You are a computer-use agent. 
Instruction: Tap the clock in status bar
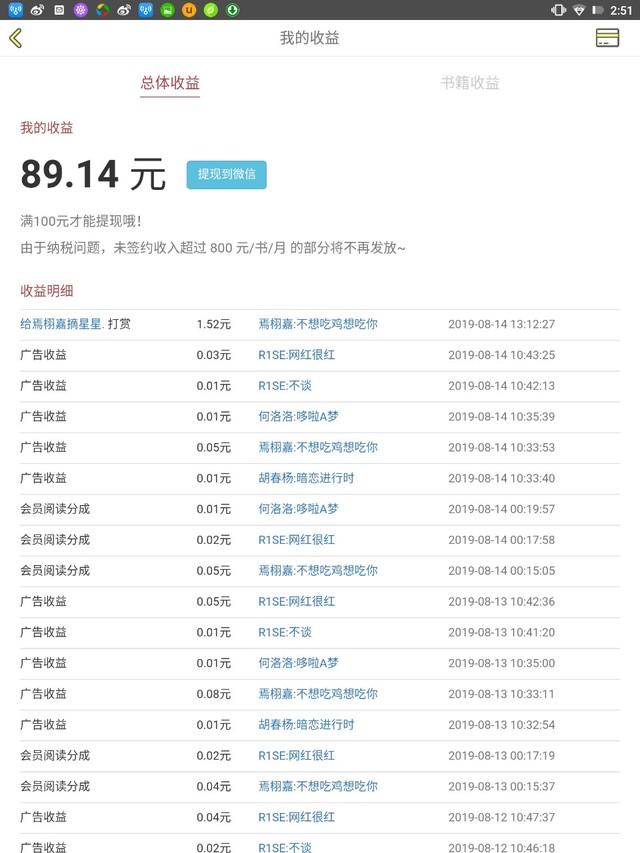click(620, 10)
